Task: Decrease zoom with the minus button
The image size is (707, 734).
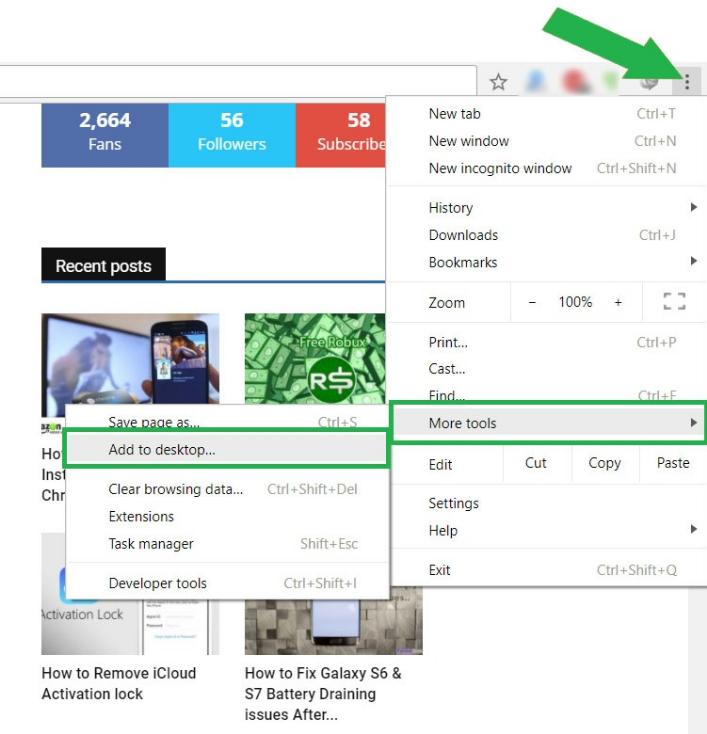Action: tap(532, 302)
